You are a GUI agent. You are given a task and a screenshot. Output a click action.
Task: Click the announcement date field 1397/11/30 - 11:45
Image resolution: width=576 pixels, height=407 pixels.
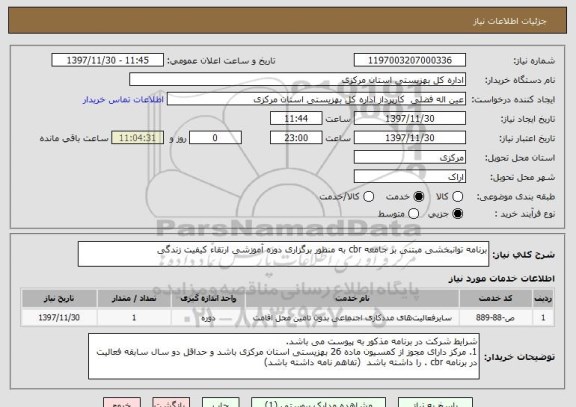108,60
